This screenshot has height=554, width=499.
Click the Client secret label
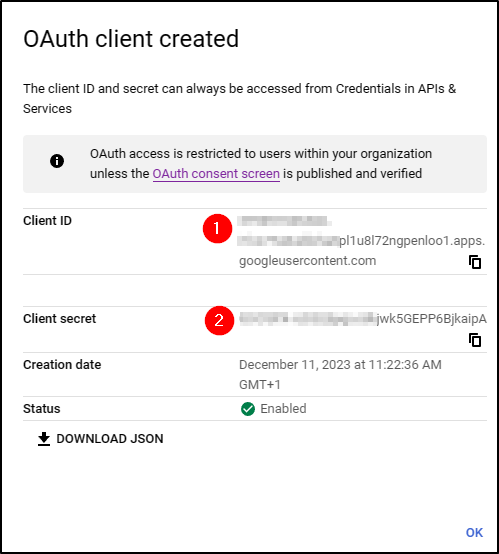click(59, 319)
